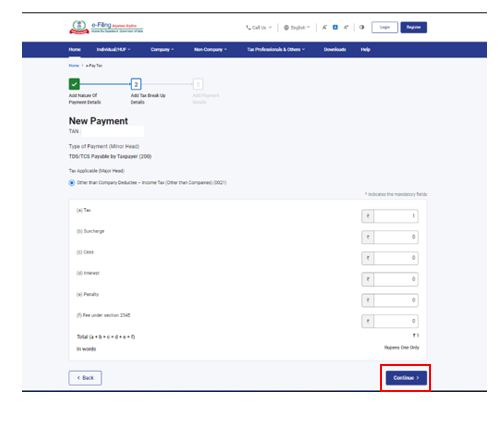504x422 pixels.
Task: Click the completed step one checkmark icon
Action: (74, 84)
